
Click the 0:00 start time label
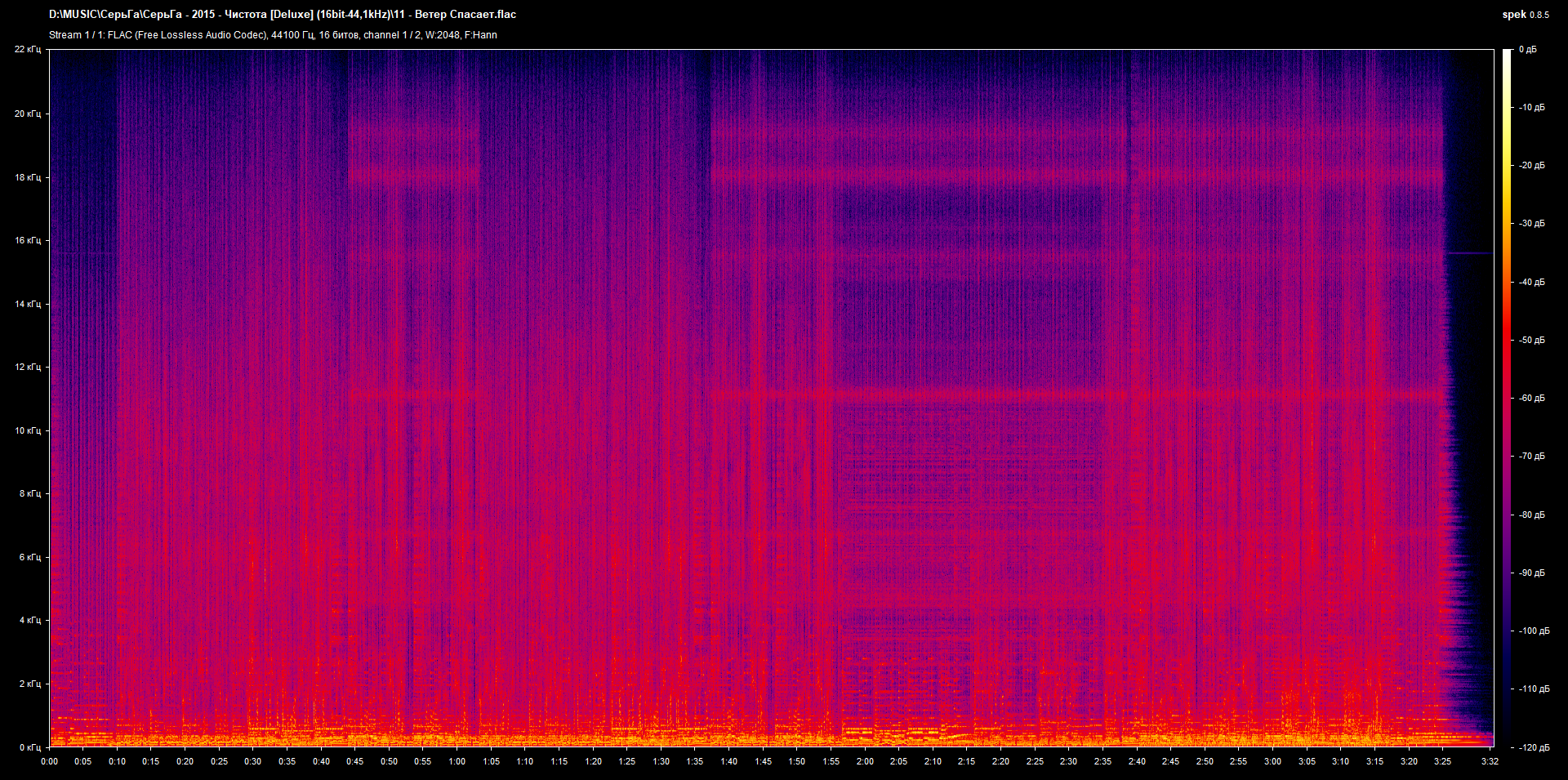pos(50,761)
